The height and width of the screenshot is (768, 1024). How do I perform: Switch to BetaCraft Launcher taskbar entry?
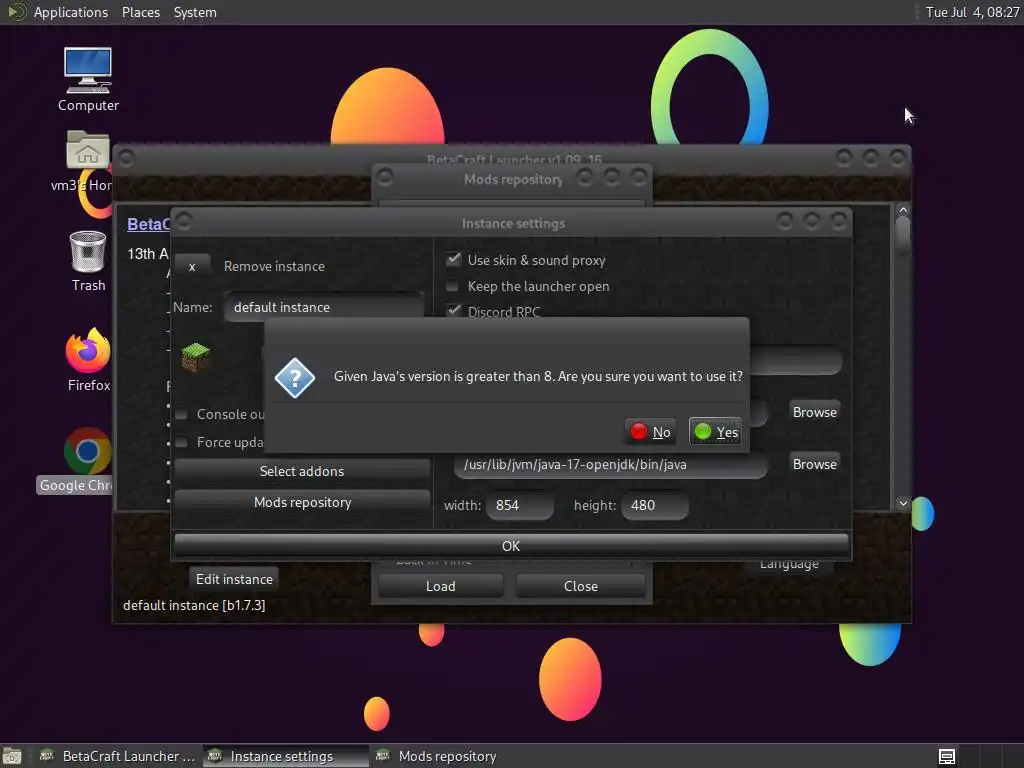pos(118,756)
